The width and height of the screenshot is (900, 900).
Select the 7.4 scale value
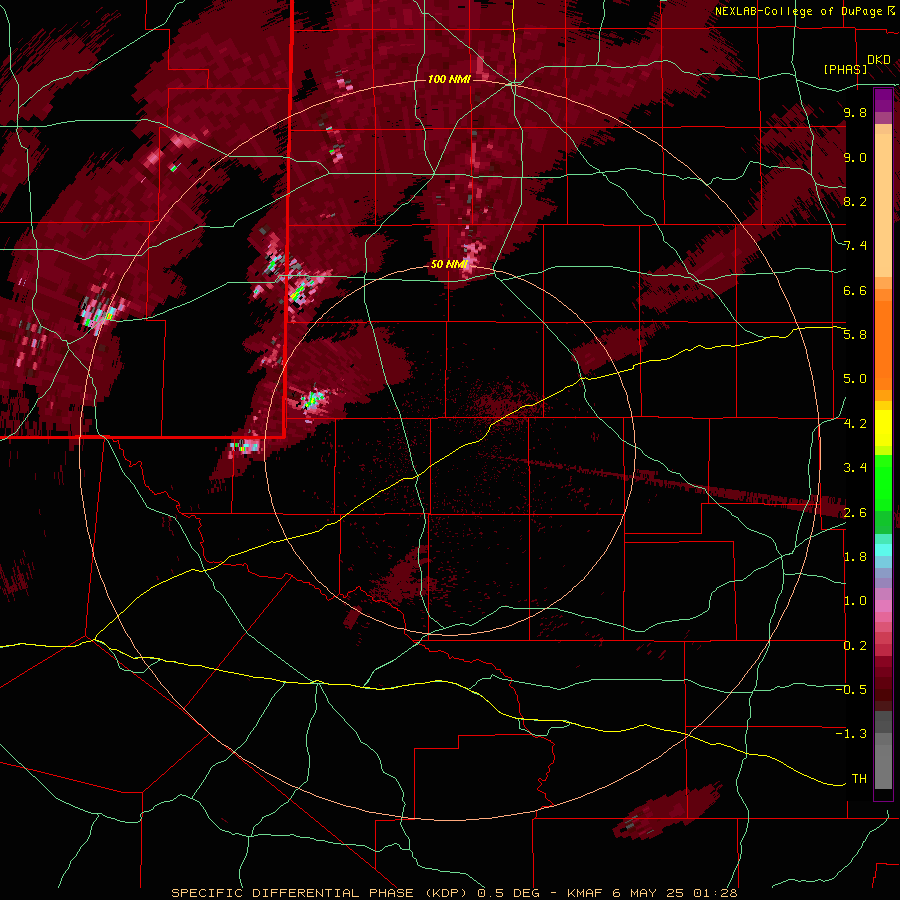click(x=855, y=246)
